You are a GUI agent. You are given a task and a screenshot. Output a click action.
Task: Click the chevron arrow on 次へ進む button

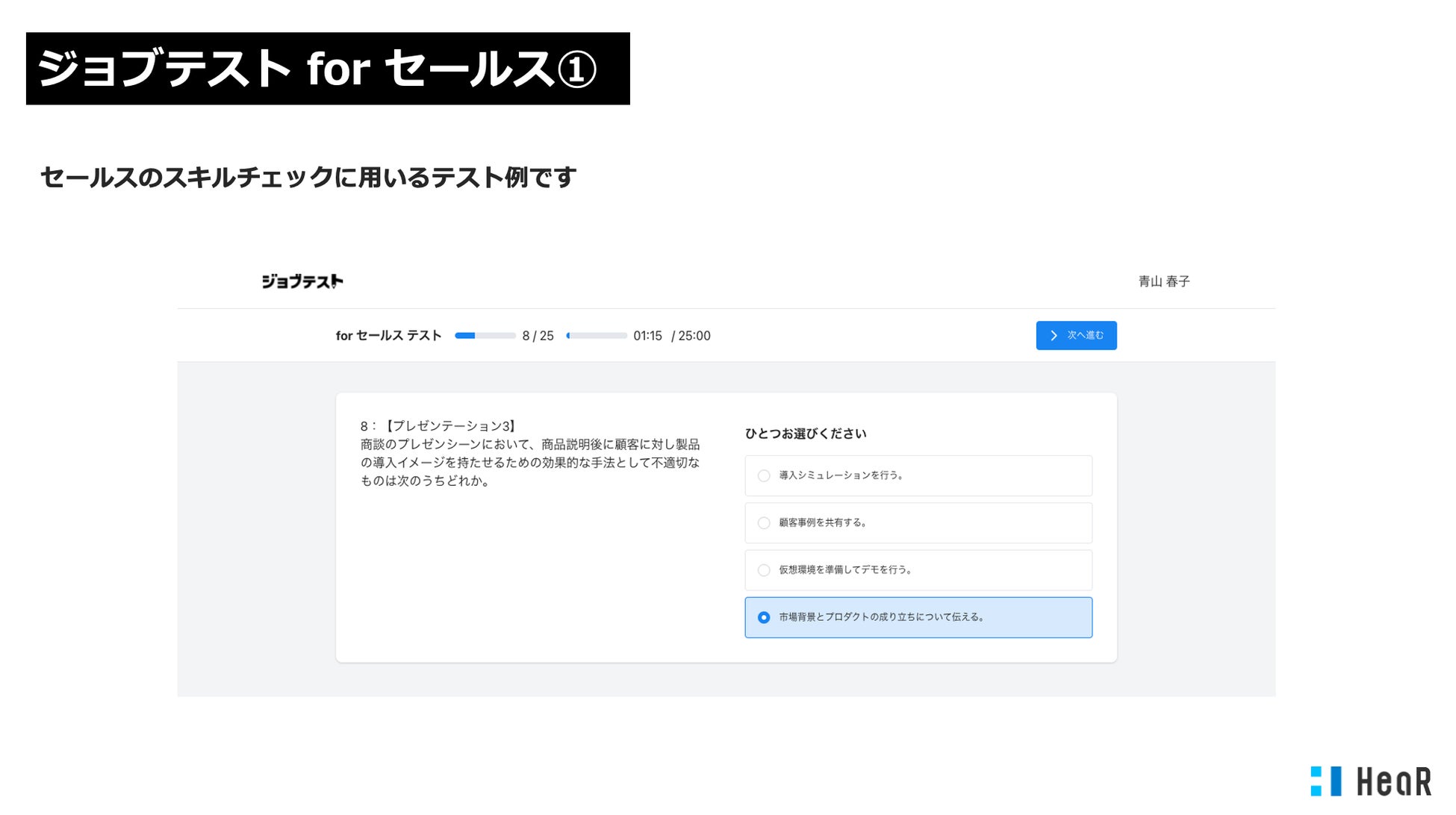[1054, 336]
